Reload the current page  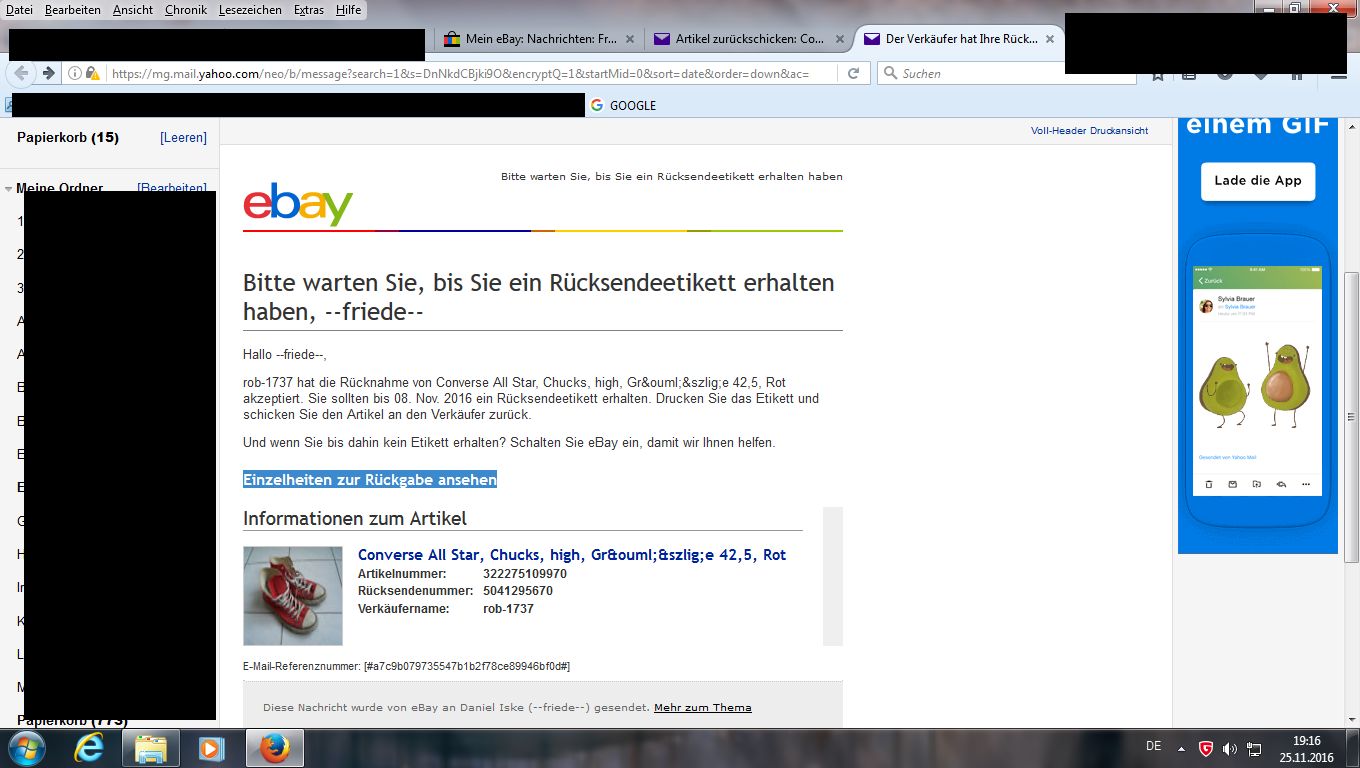(853, 73)
